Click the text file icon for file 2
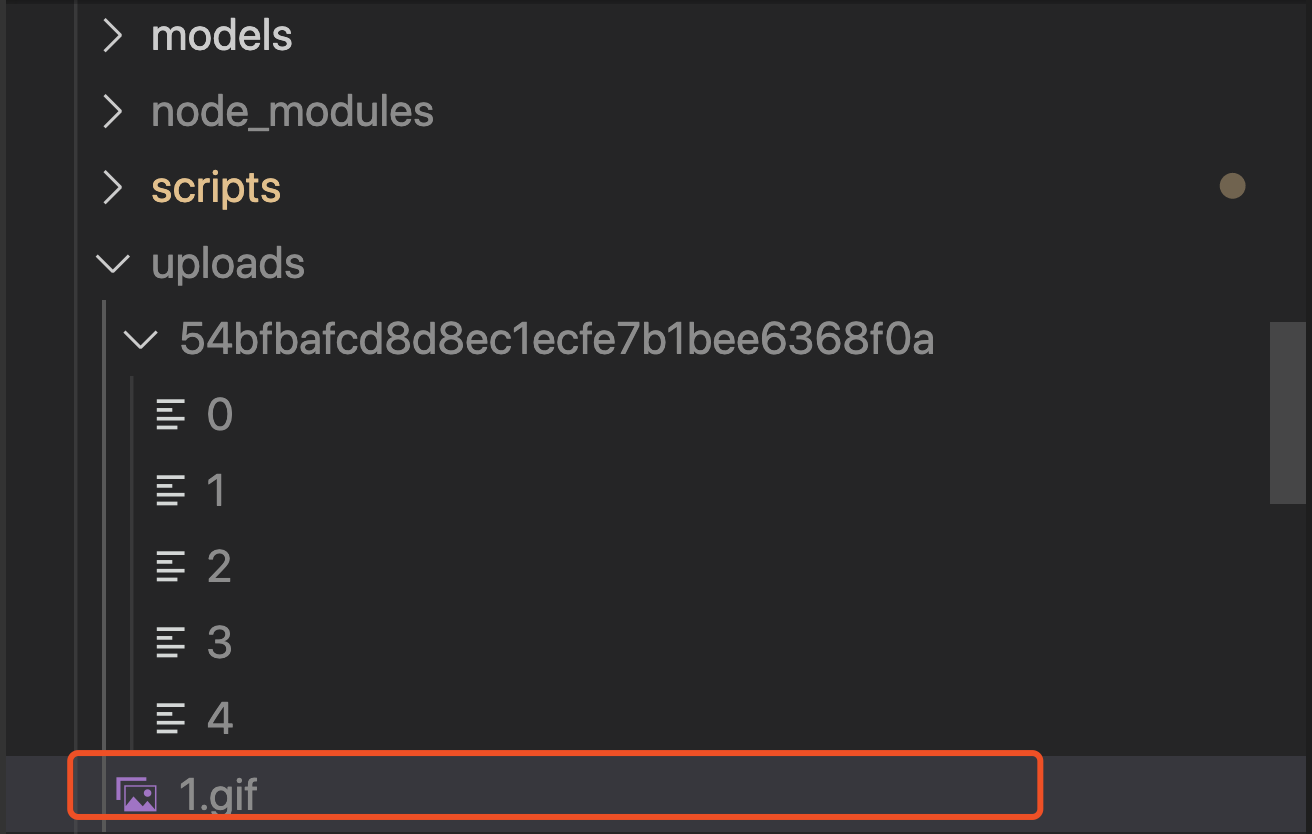Viewport: 1312px width, 834px height. coord(171,567)
